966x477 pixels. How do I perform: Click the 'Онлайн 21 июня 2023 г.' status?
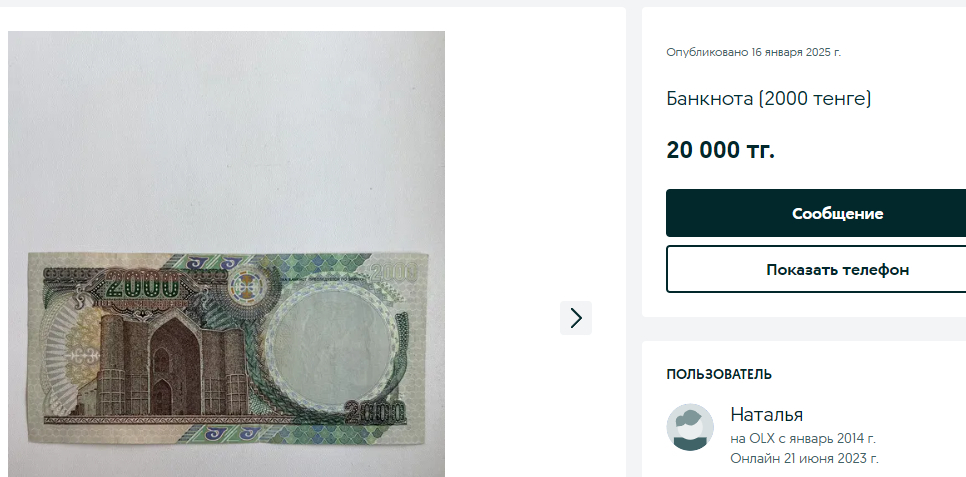click(804, 459)
